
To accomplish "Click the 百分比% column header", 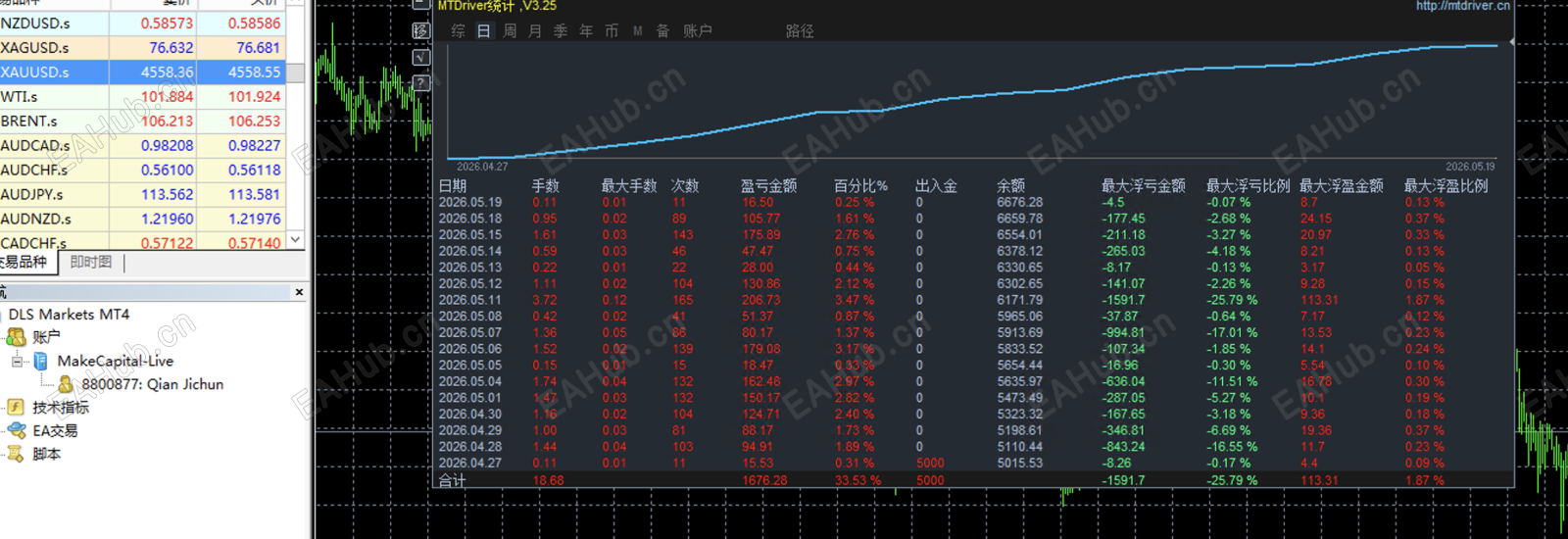I will pos(860,185).
